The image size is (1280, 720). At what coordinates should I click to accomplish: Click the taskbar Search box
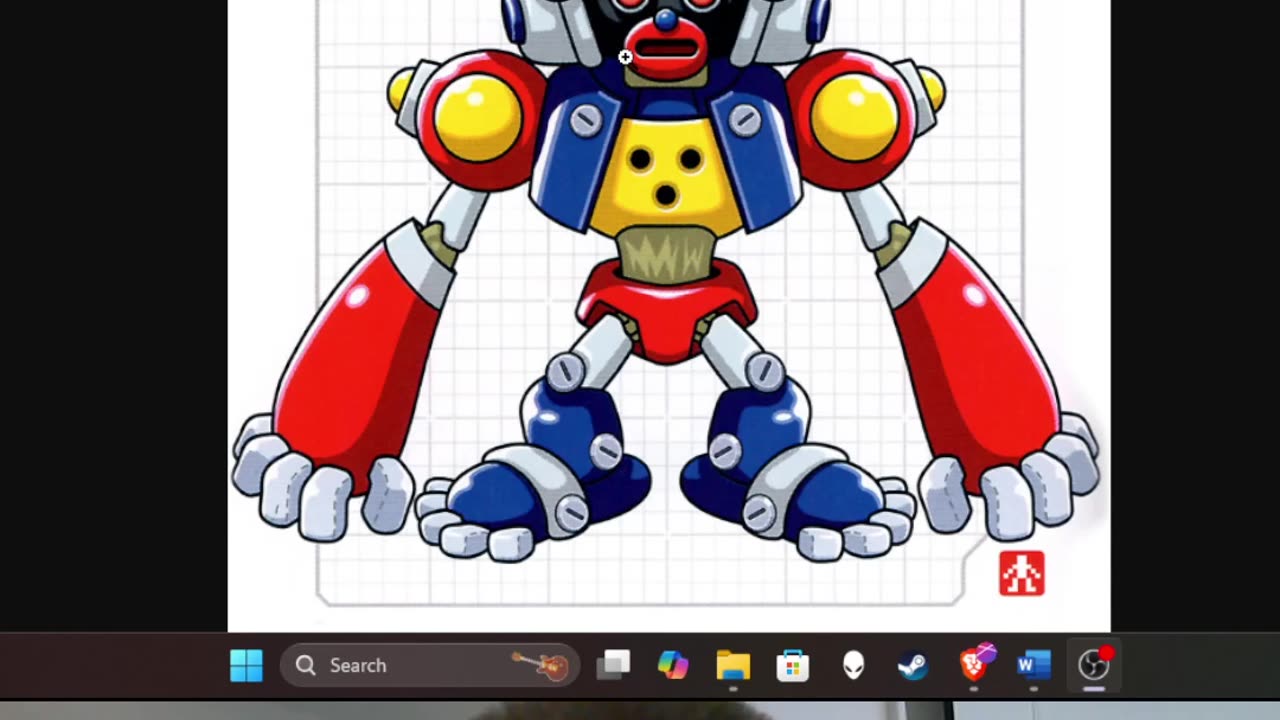(430, 665)
